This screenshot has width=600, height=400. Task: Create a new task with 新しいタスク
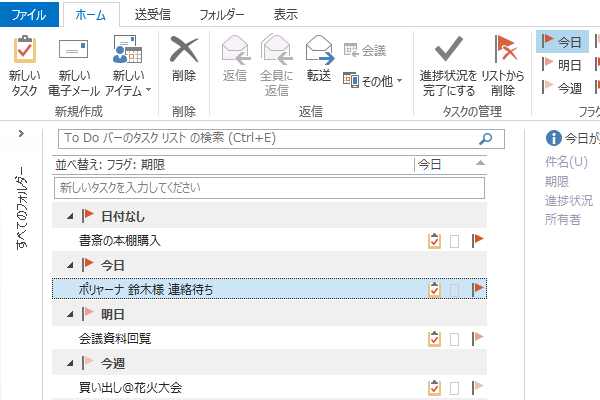(x=24, y=65)
